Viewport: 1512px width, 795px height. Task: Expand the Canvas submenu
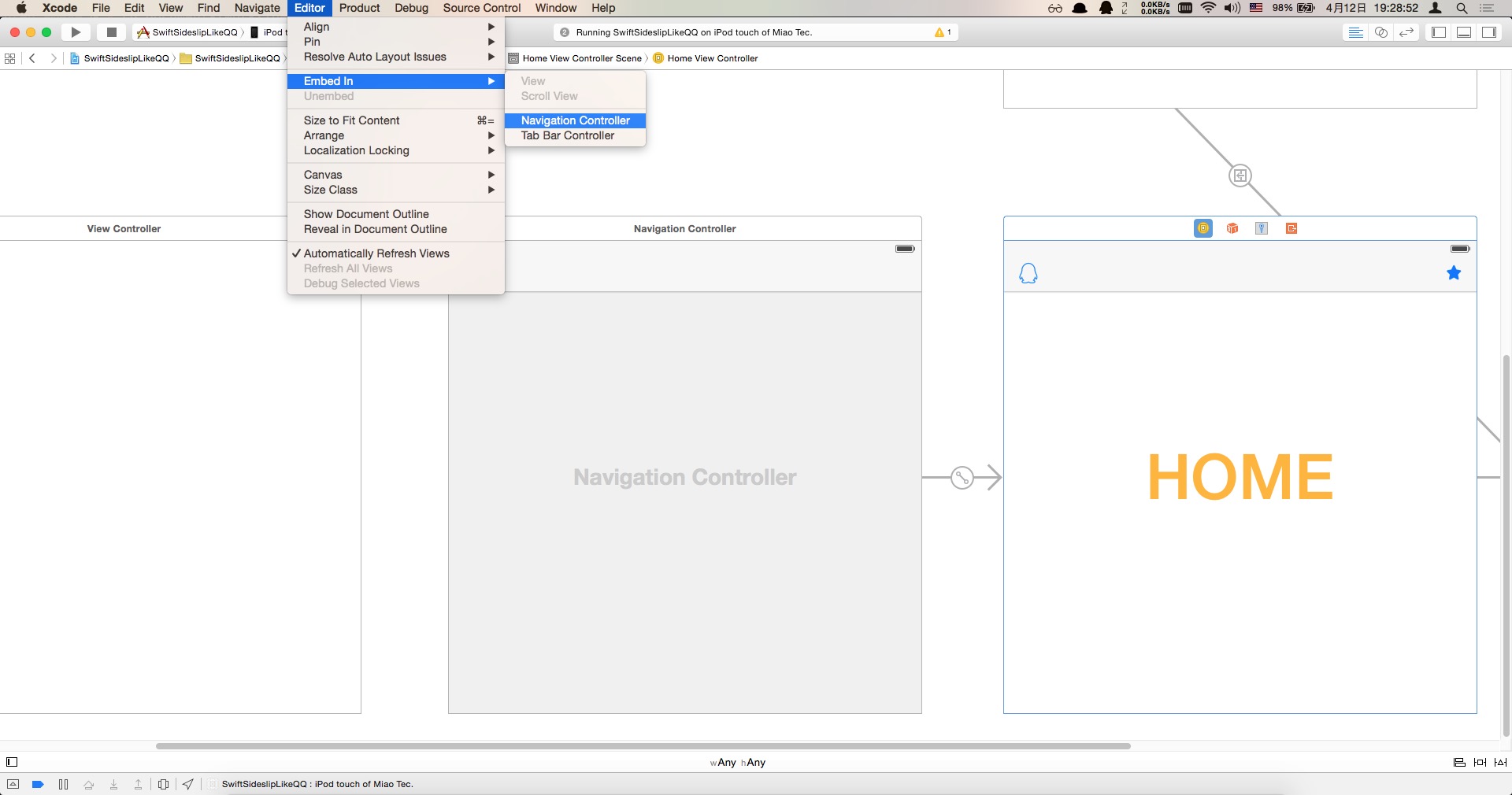coord(395,175)
